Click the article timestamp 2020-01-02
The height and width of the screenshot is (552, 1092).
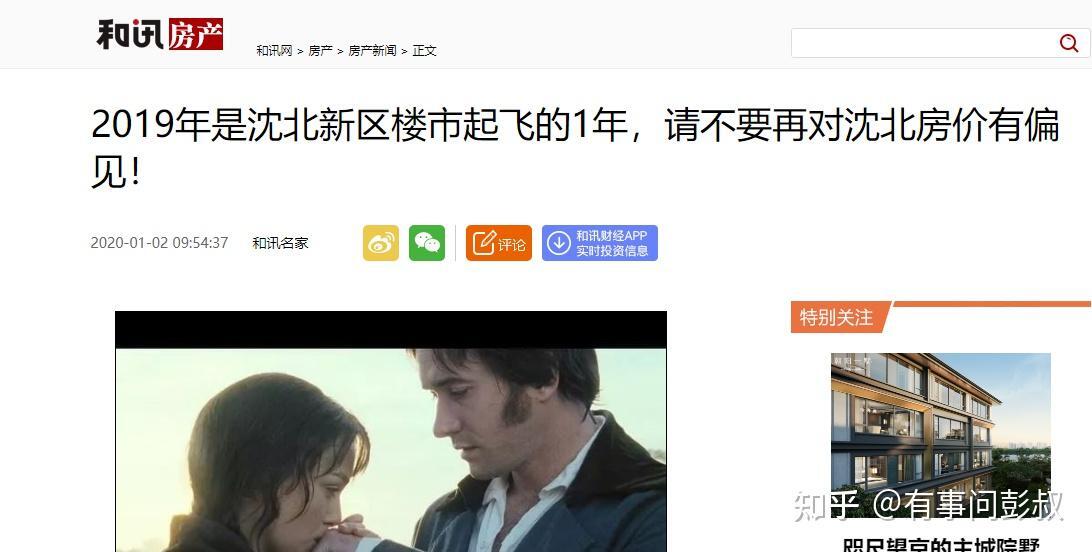point(159,243)
